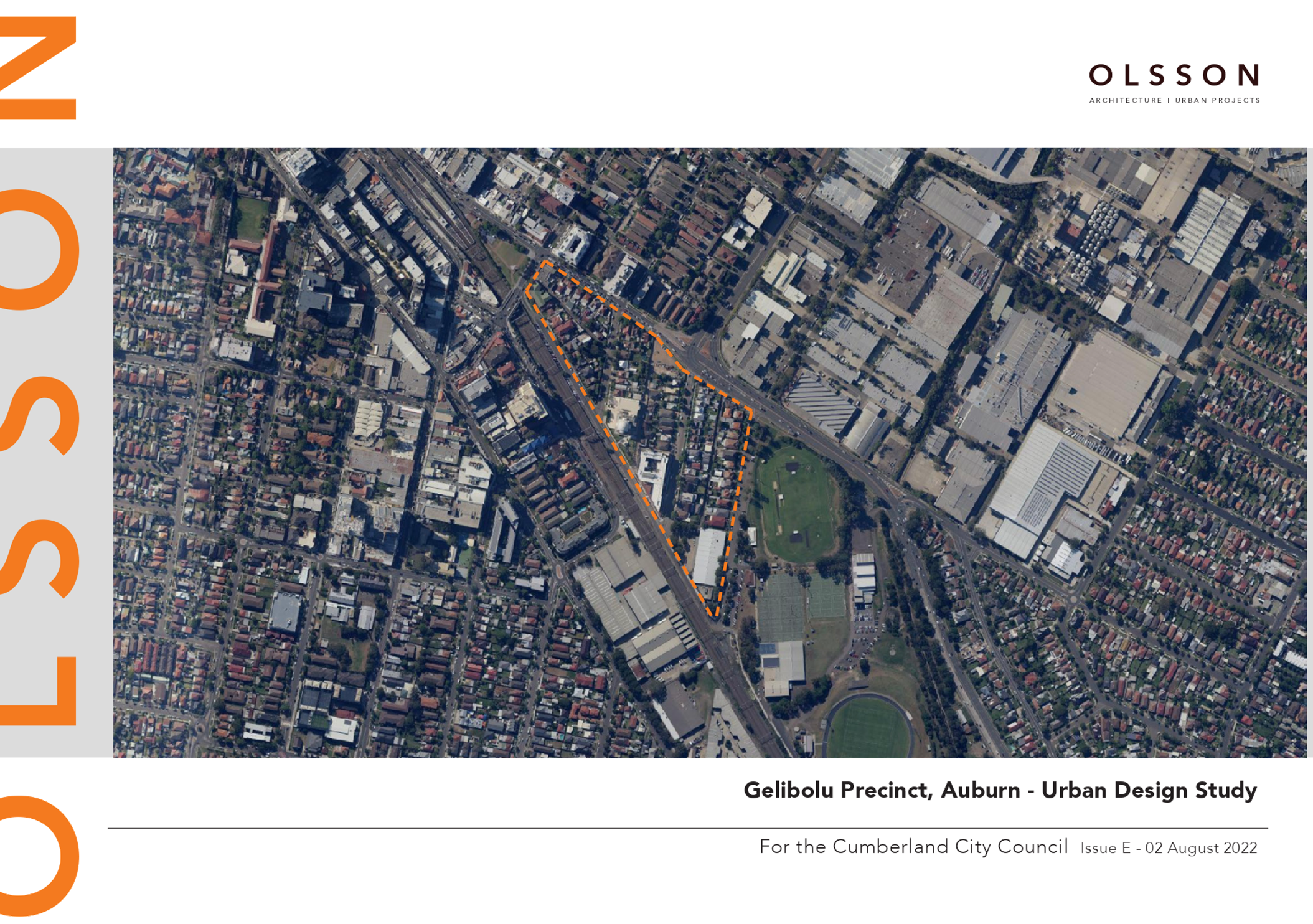This screenshot has width=1313, height=924.
Task: Click the OLSSON logo at top right
Action: click(1174, 75)
